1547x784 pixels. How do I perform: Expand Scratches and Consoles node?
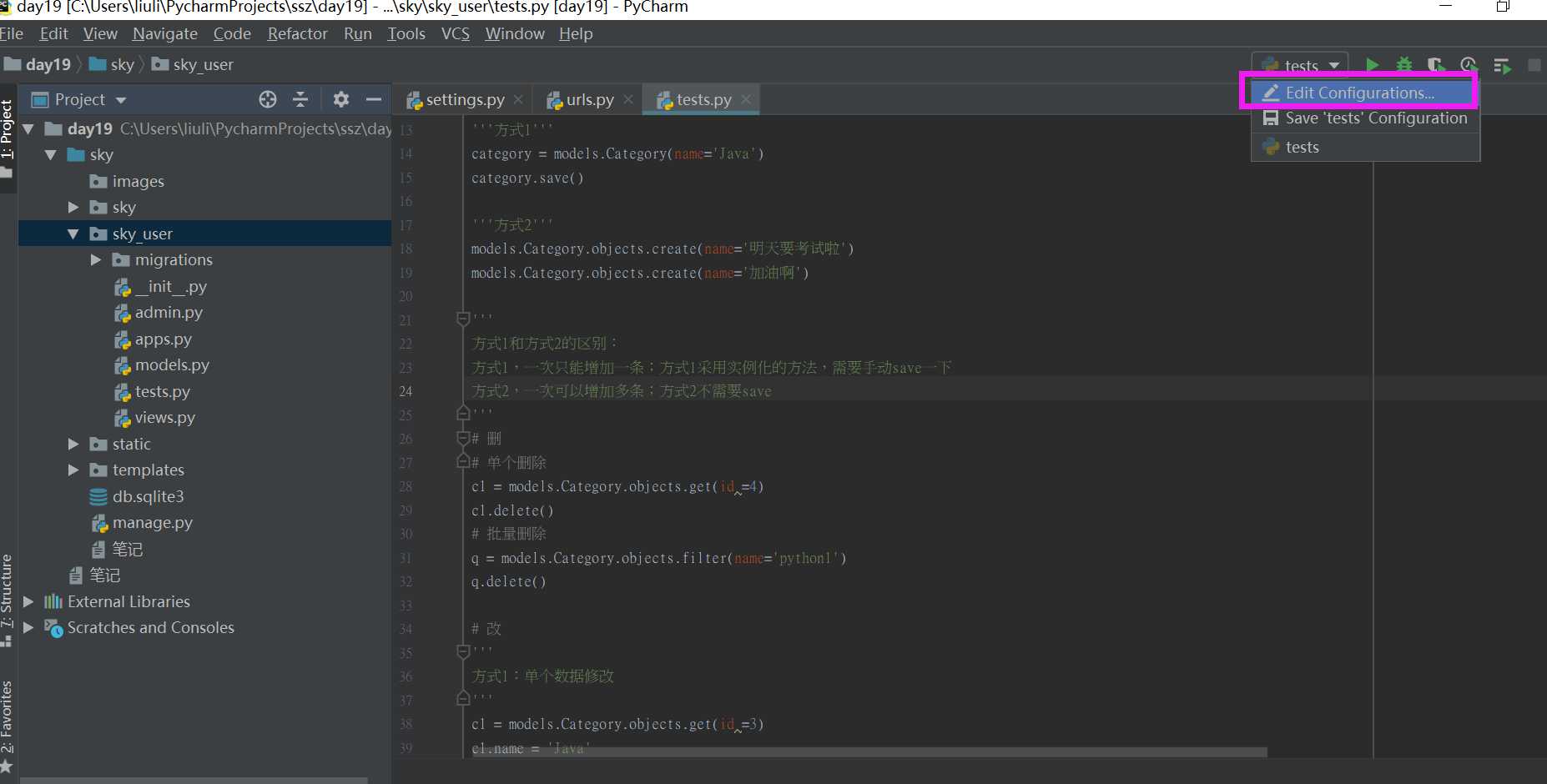pyautogui.click(x=29, y=627)
